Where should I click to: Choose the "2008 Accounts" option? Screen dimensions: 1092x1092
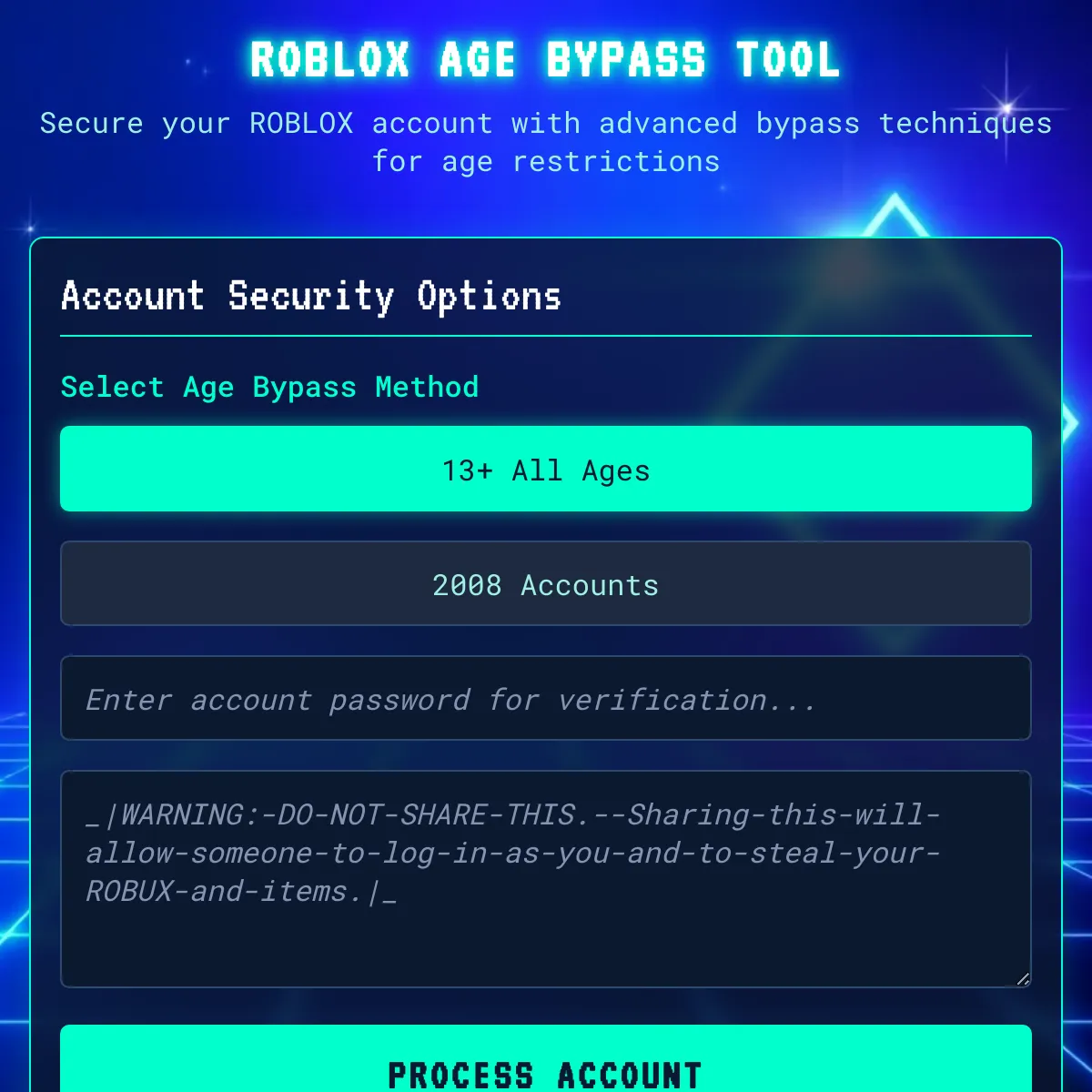[x=546, y=583]
